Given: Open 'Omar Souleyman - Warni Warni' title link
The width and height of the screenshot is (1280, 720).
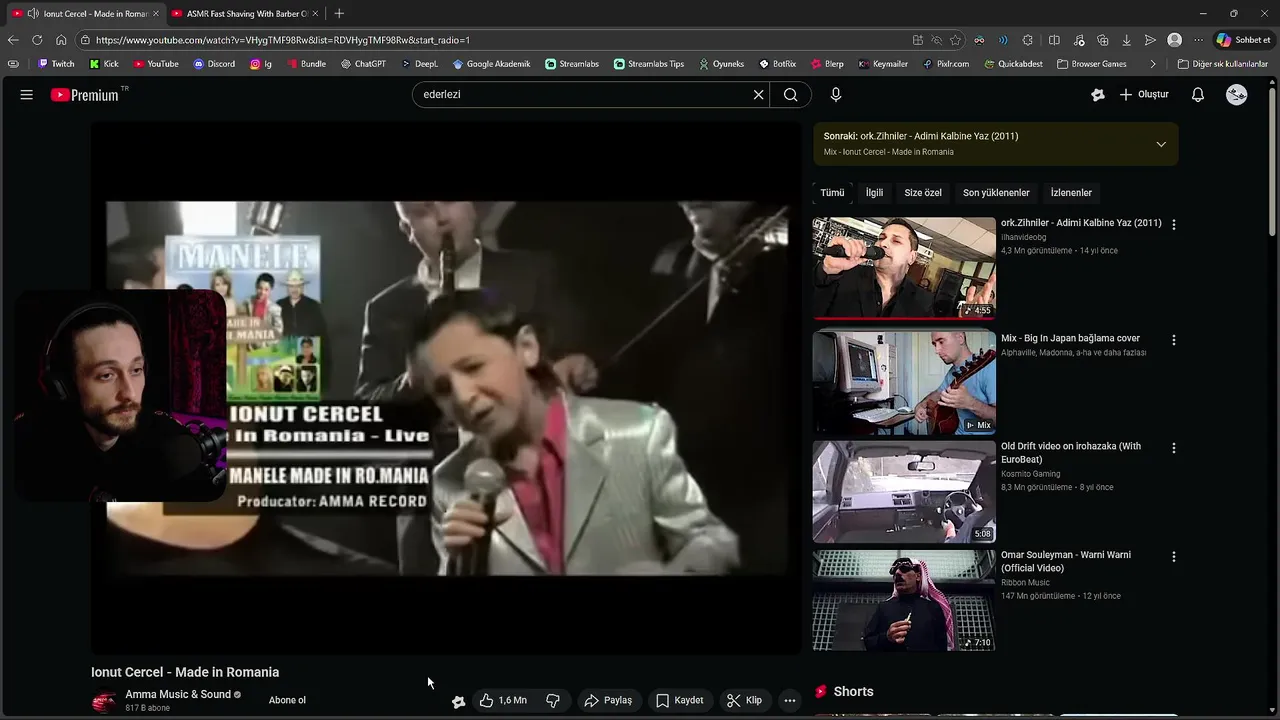Looking at the screenshot, I should (x=1066, y=561).
